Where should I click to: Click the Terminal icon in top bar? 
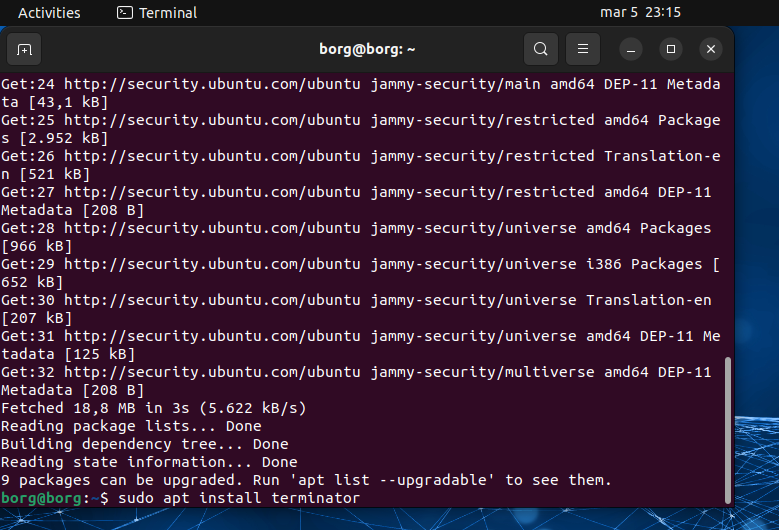124,13
